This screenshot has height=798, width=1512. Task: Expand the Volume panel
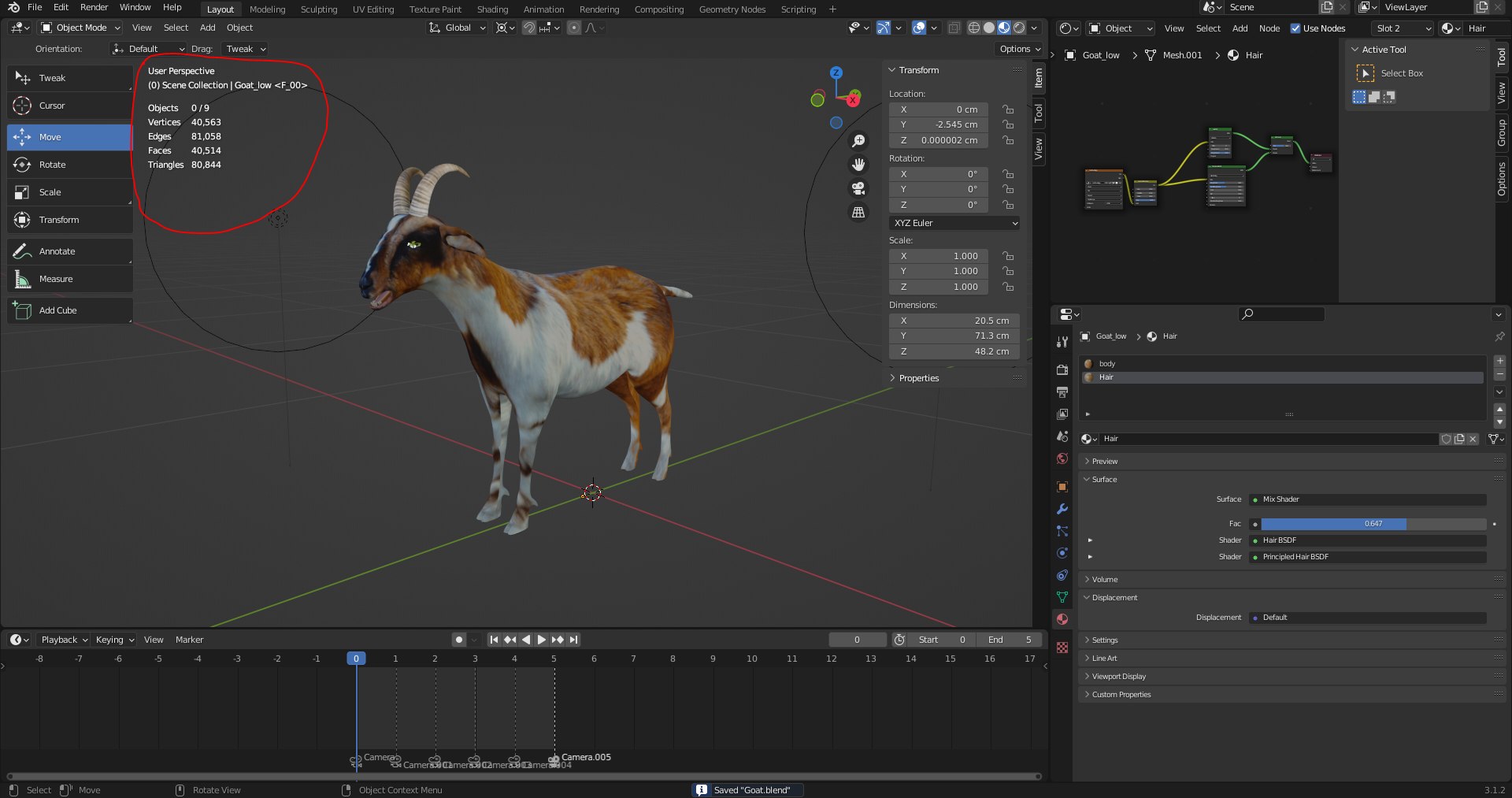click(x=1104, y=580)
